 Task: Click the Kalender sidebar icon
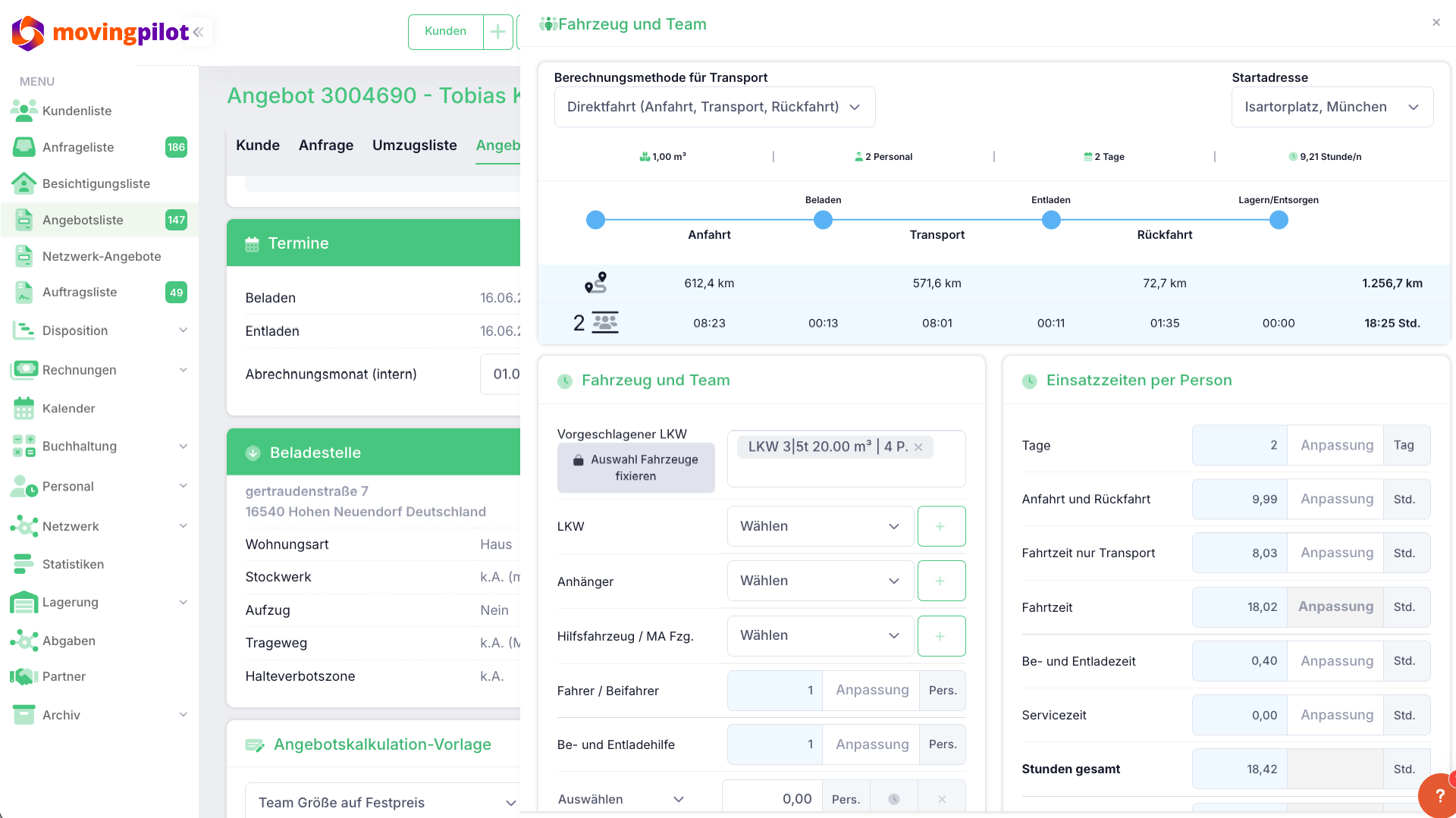pos(24,409)
